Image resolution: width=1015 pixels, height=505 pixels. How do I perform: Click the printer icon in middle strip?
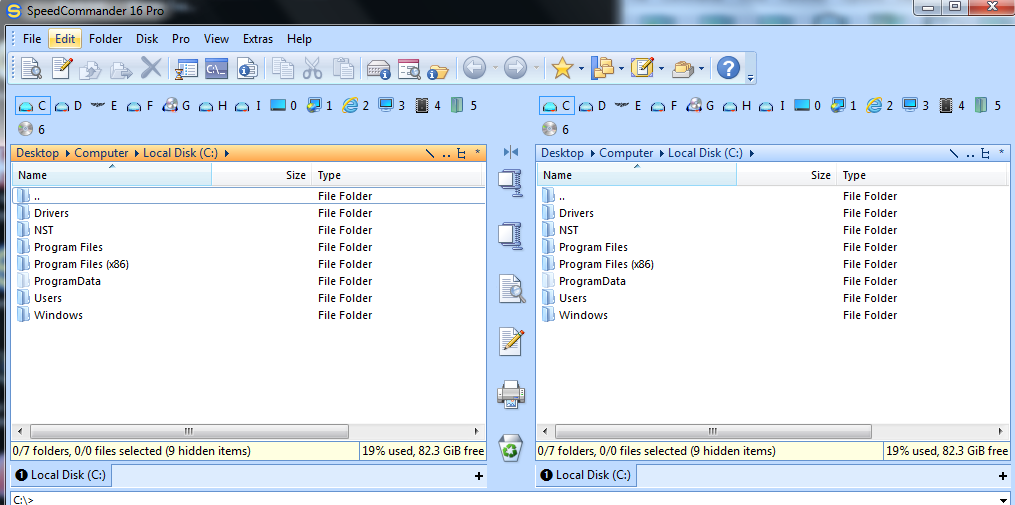point(510,394)
